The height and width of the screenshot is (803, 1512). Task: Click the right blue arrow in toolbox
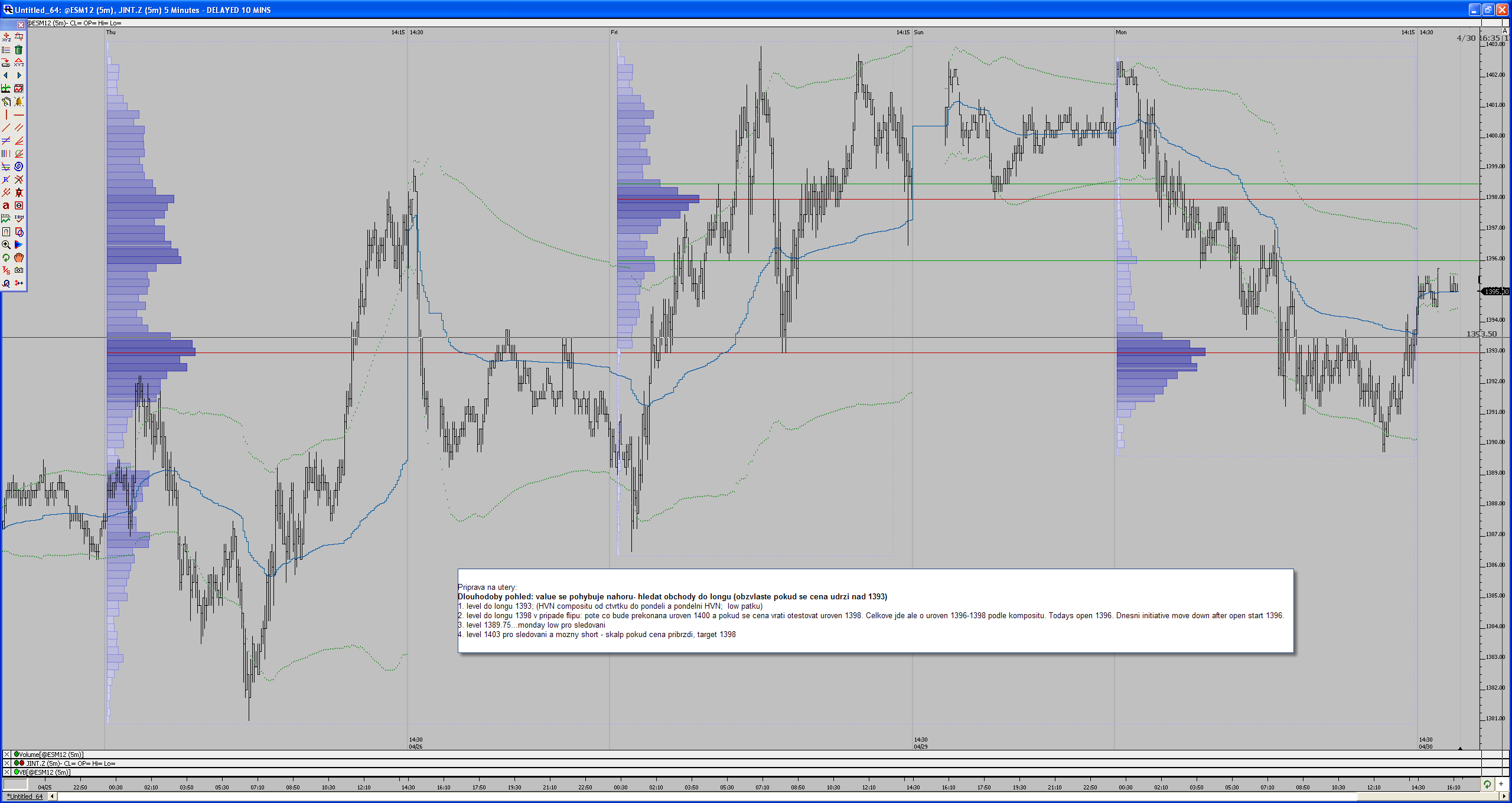coord(19,76)
